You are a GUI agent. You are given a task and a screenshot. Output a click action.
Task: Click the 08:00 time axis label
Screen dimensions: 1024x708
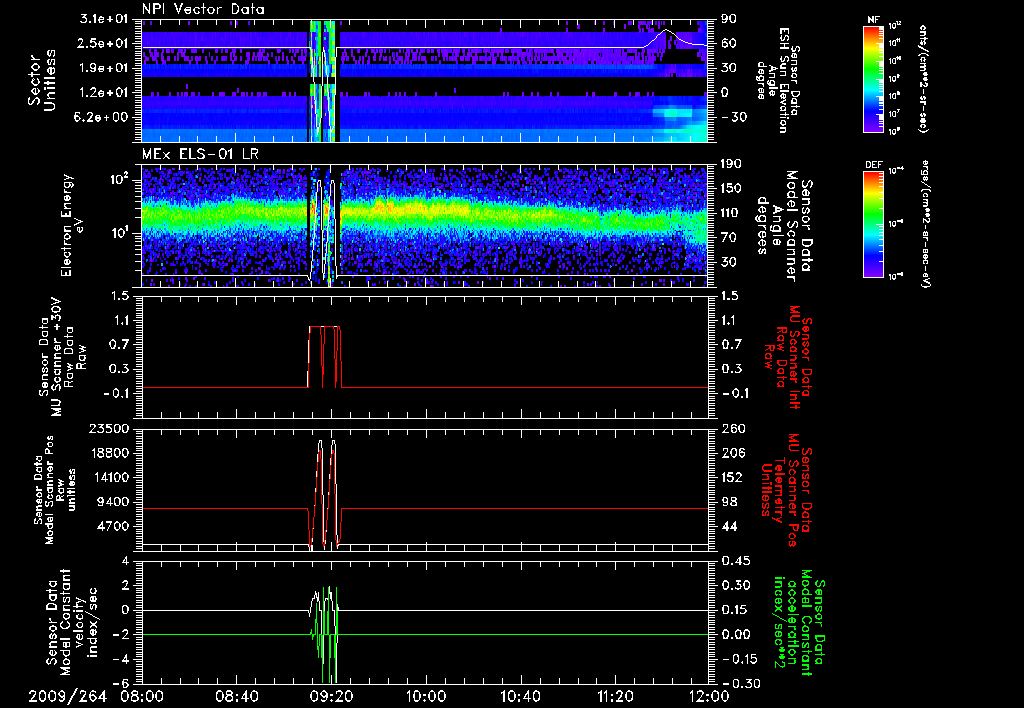tap(142, 696)
